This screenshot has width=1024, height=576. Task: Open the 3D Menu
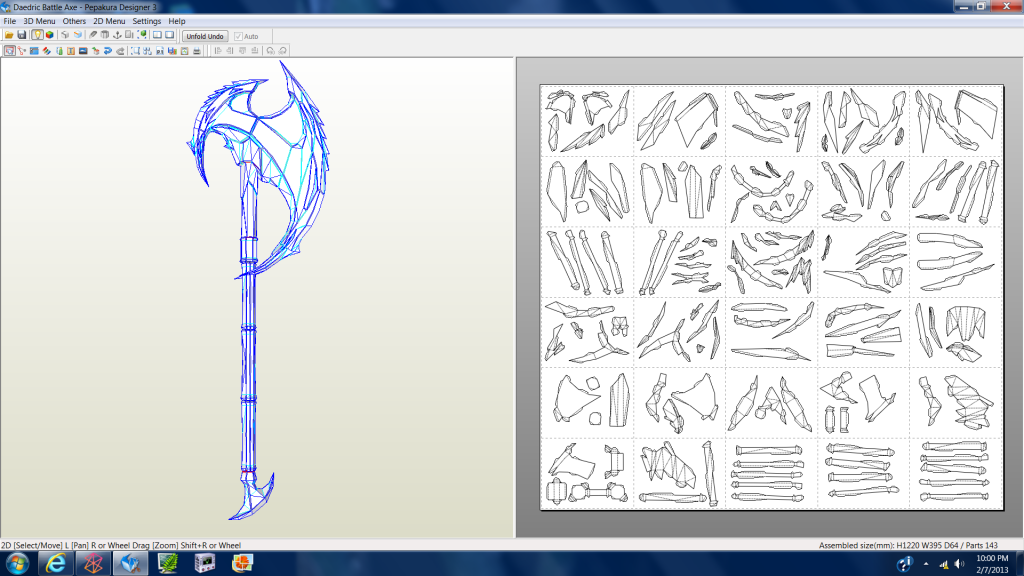tap(39, 21)
